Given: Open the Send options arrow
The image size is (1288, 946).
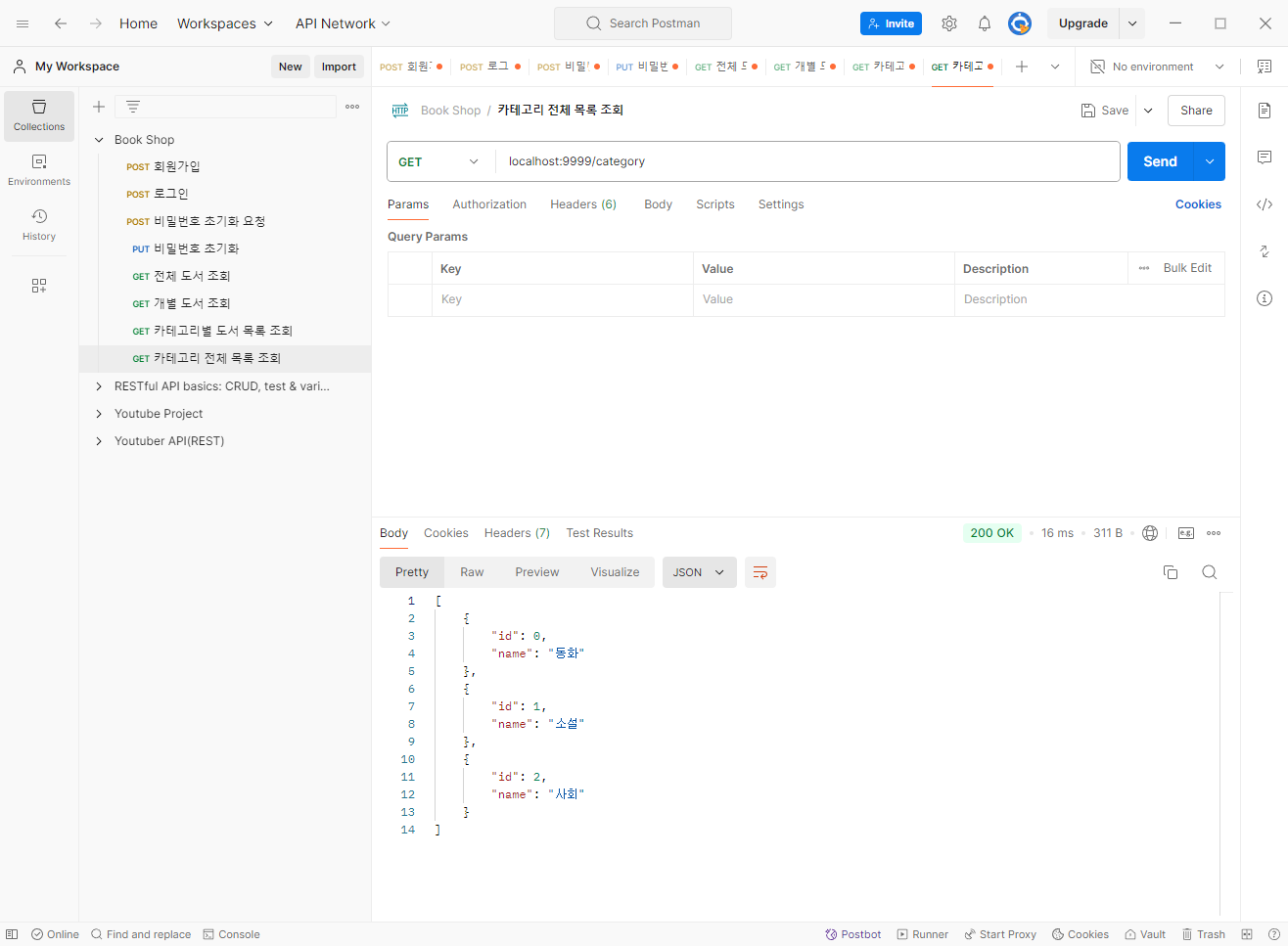Looking at the screenshot, I should 1210,161.
